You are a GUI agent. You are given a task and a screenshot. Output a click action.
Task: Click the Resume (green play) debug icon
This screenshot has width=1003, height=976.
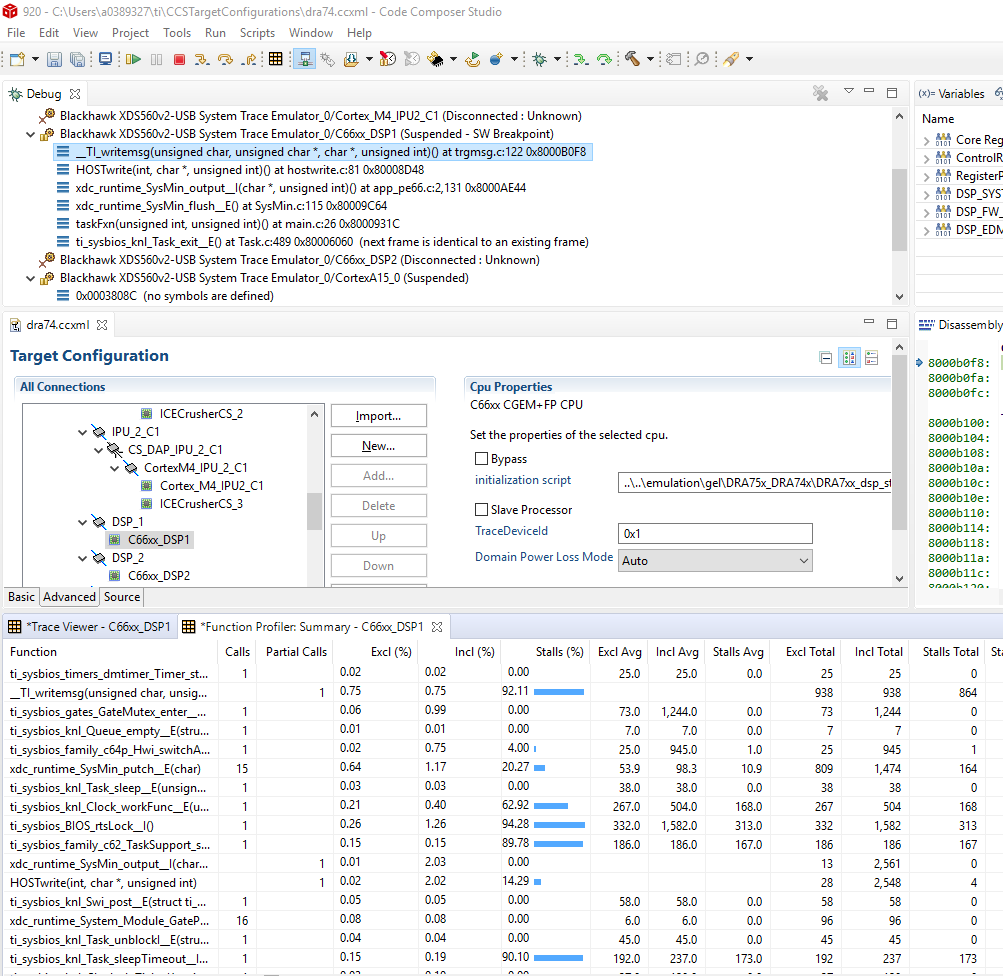(x=133, y=60)
